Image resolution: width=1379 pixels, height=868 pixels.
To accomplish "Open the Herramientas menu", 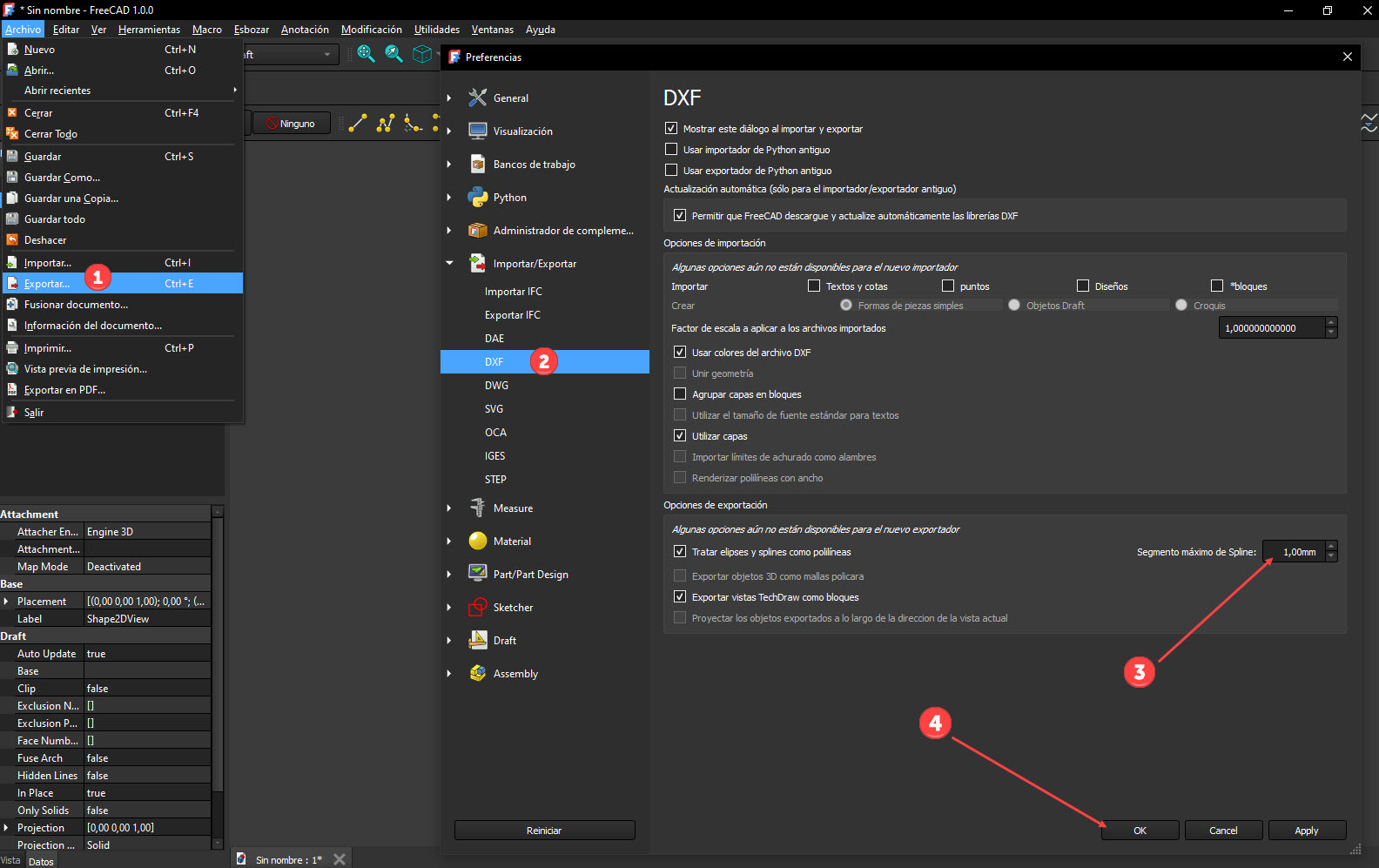I will (x=149, y=29).
